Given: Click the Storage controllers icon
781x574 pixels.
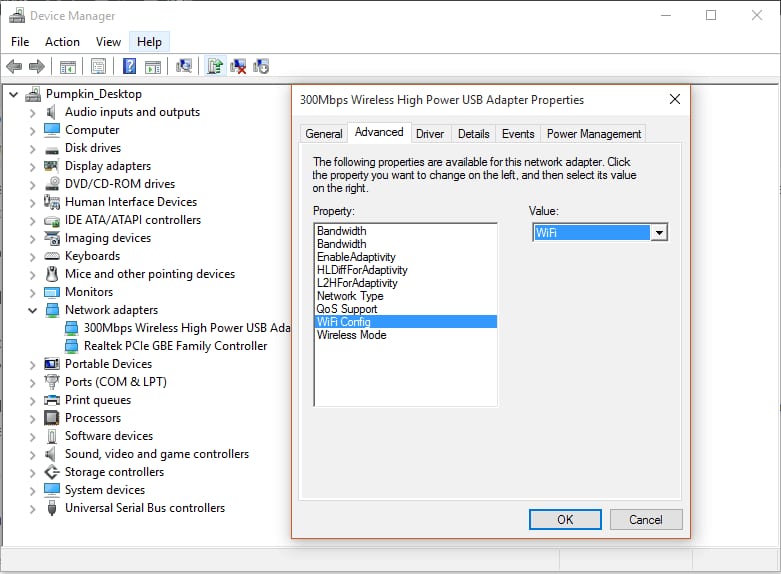Looking at the screenshot, I should coord(52,472).
